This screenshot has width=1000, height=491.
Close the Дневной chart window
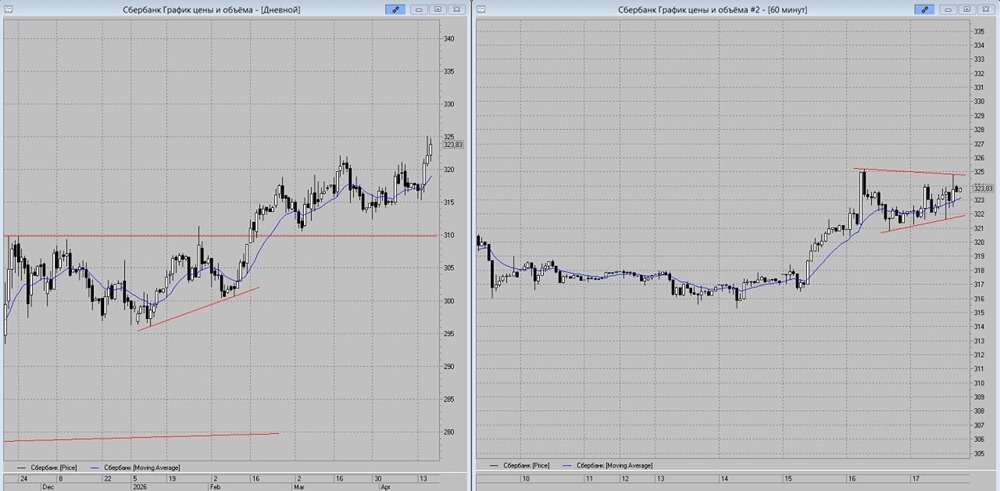pos(455,10)
